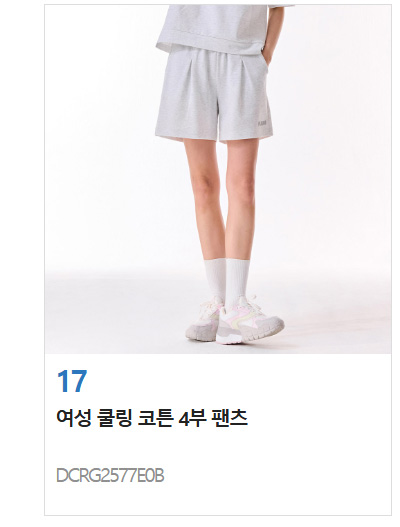Click the blue rank number 17
The height and width of the screenshot is (527, 400).
[72, 381]
